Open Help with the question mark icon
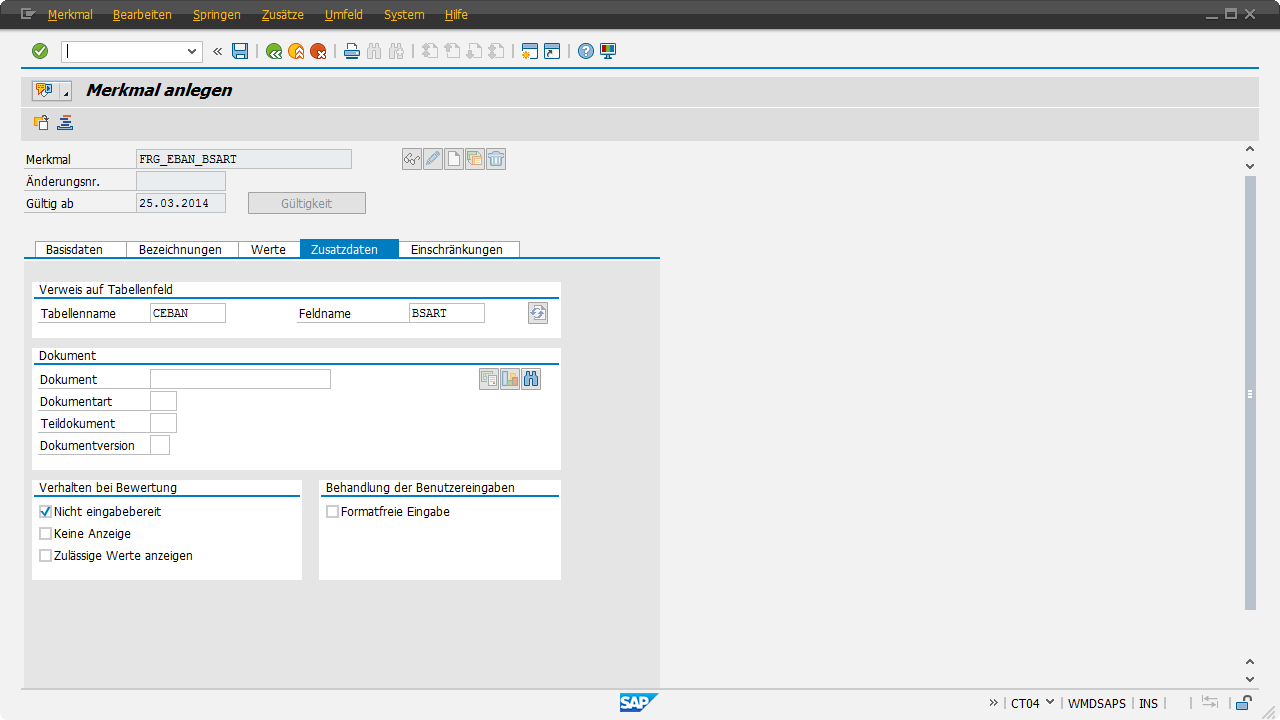 coord(586,51)
